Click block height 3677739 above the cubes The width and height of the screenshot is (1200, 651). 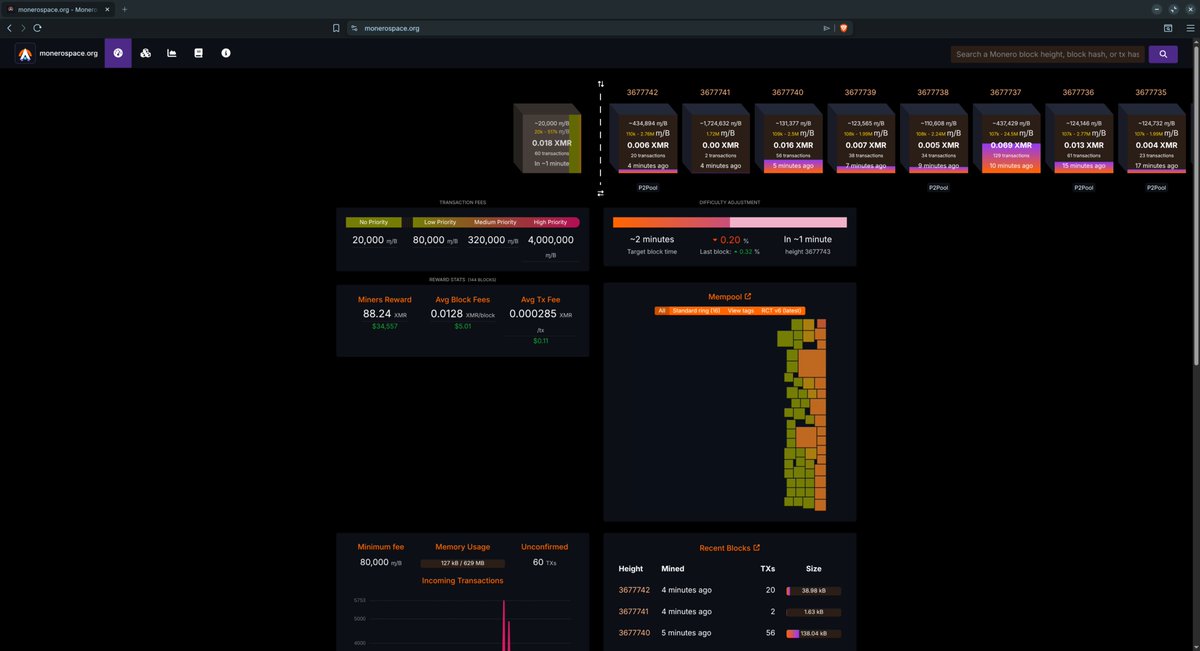[860, 92]
